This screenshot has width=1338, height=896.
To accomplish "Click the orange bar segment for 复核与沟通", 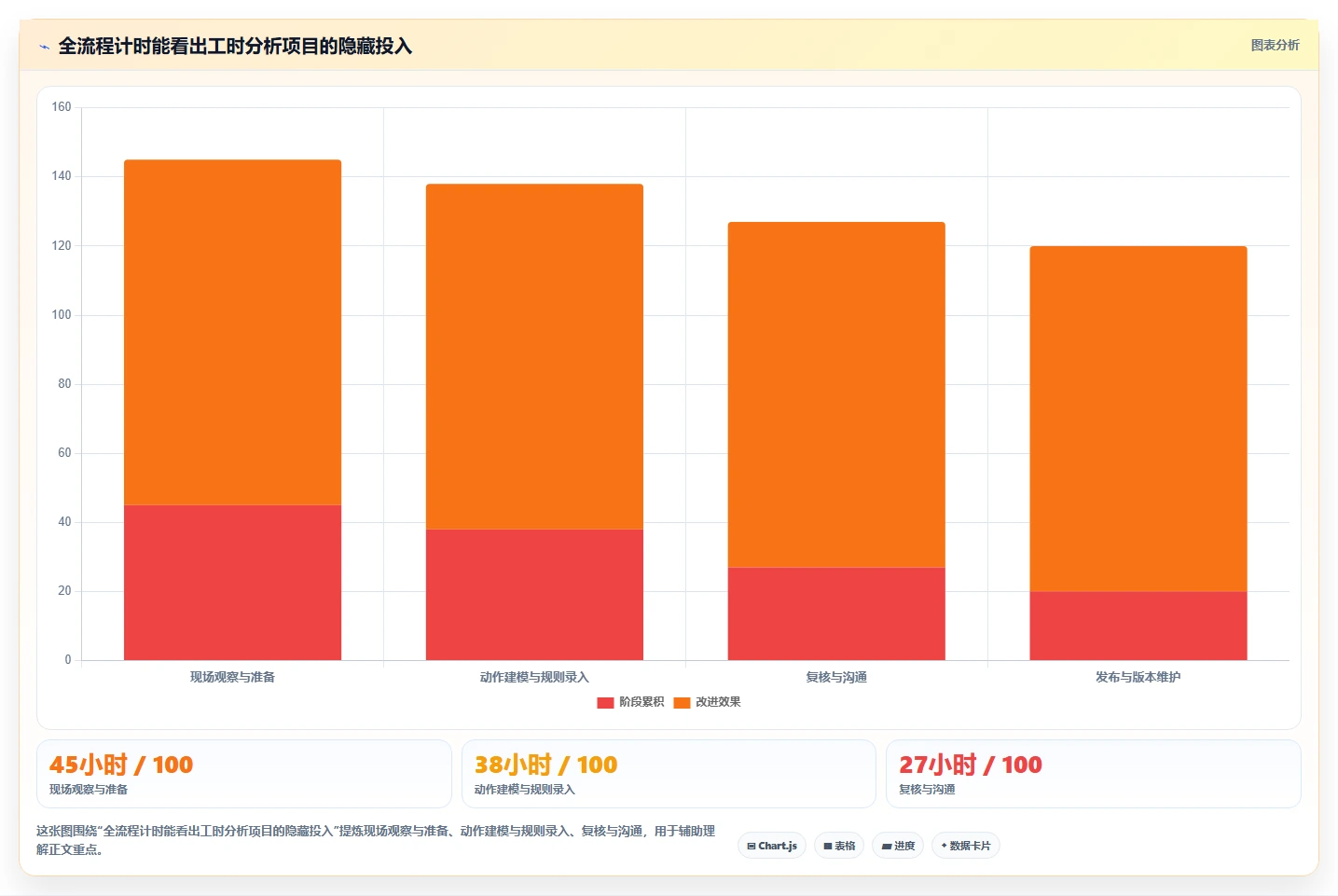I will tap(836, 394).
